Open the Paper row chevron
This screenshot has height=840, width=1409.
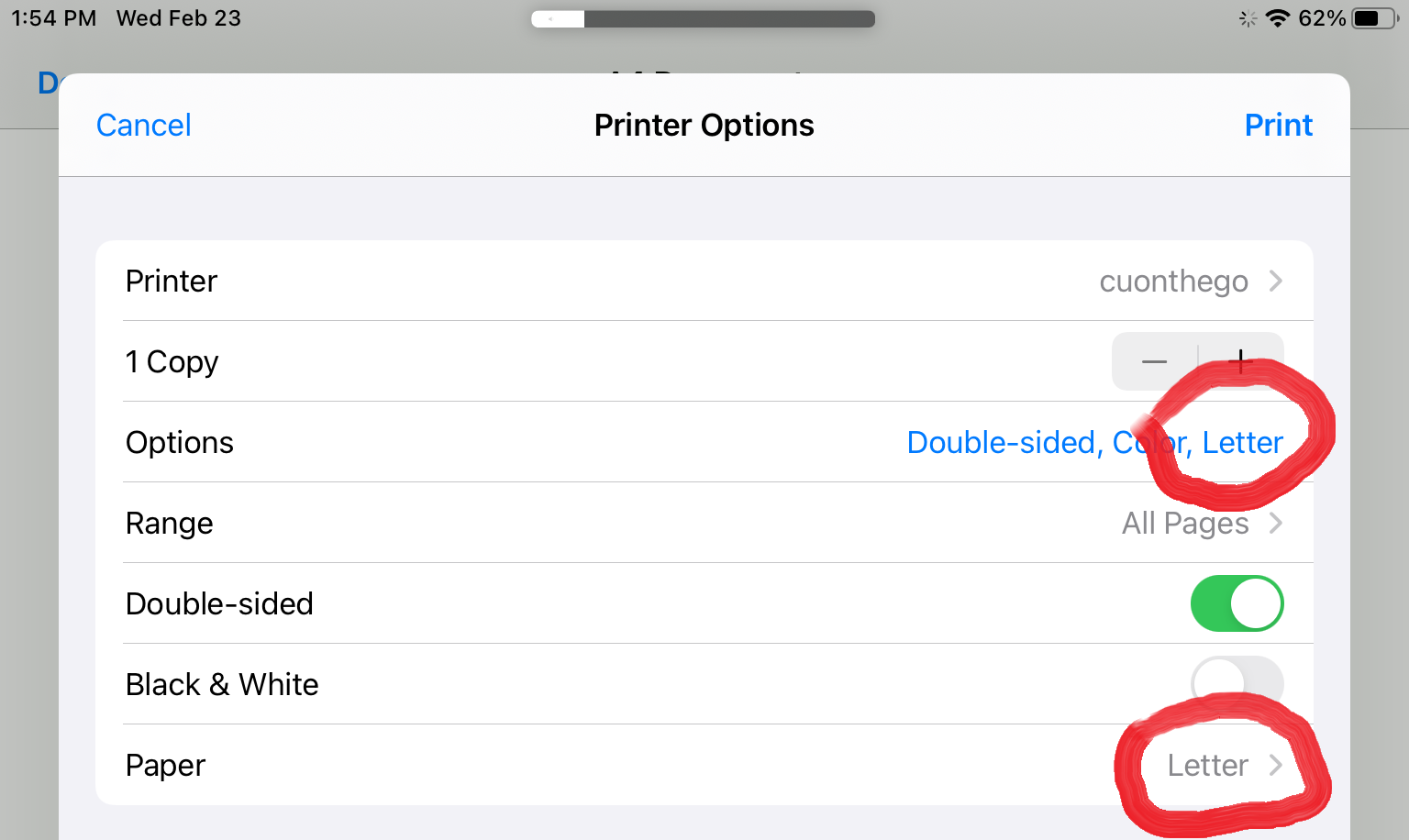point(1275,765)
